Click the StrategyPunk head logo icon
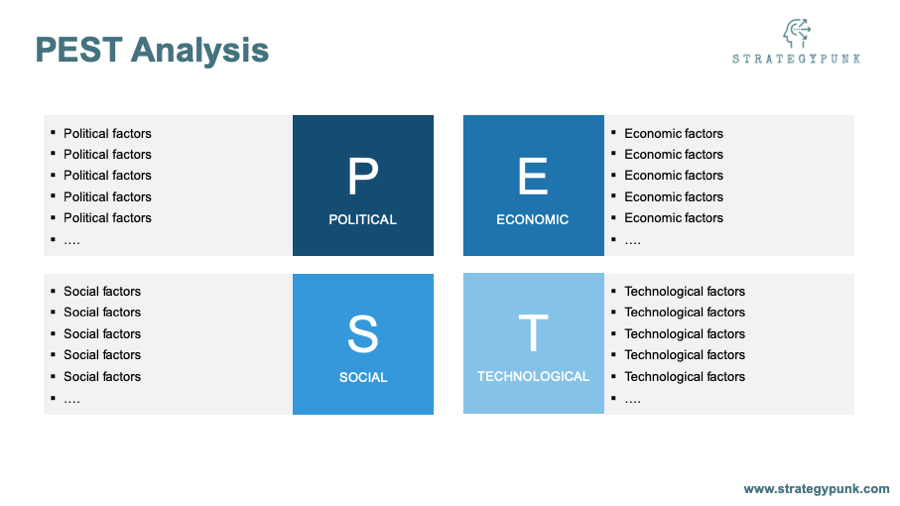 tap(797, 33)
